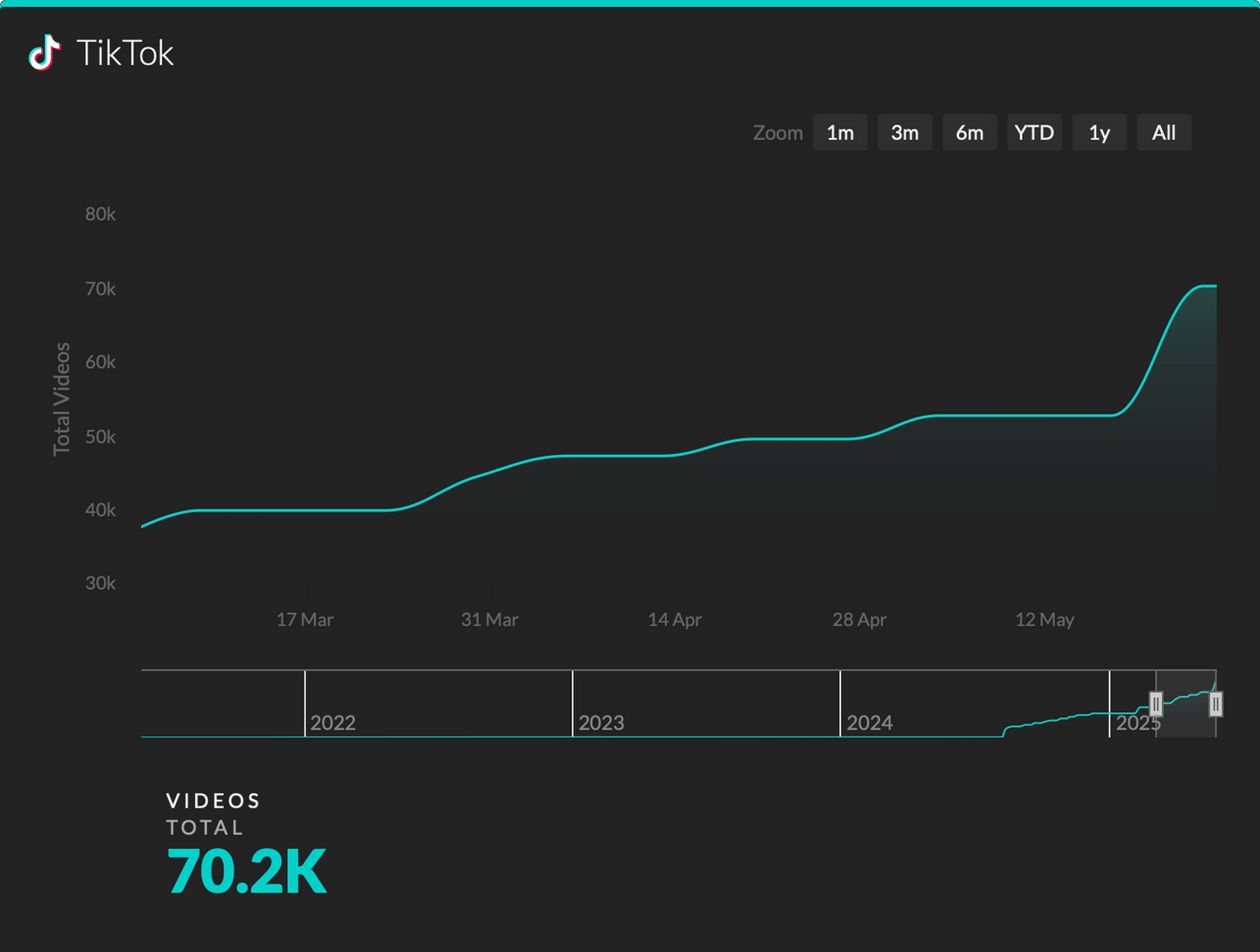
Task: Click the 12 May axis label
Action: click(1045, 619)
